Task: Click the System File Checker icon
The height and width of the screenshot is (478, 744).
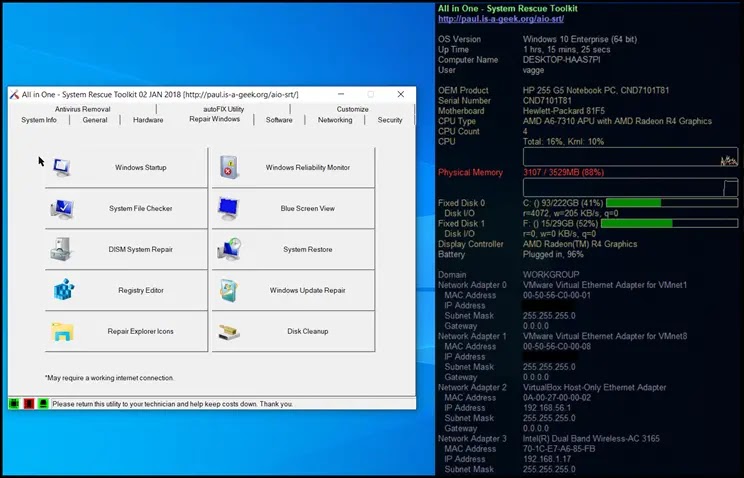Action: pyautogui.click(x=62, y=208)
